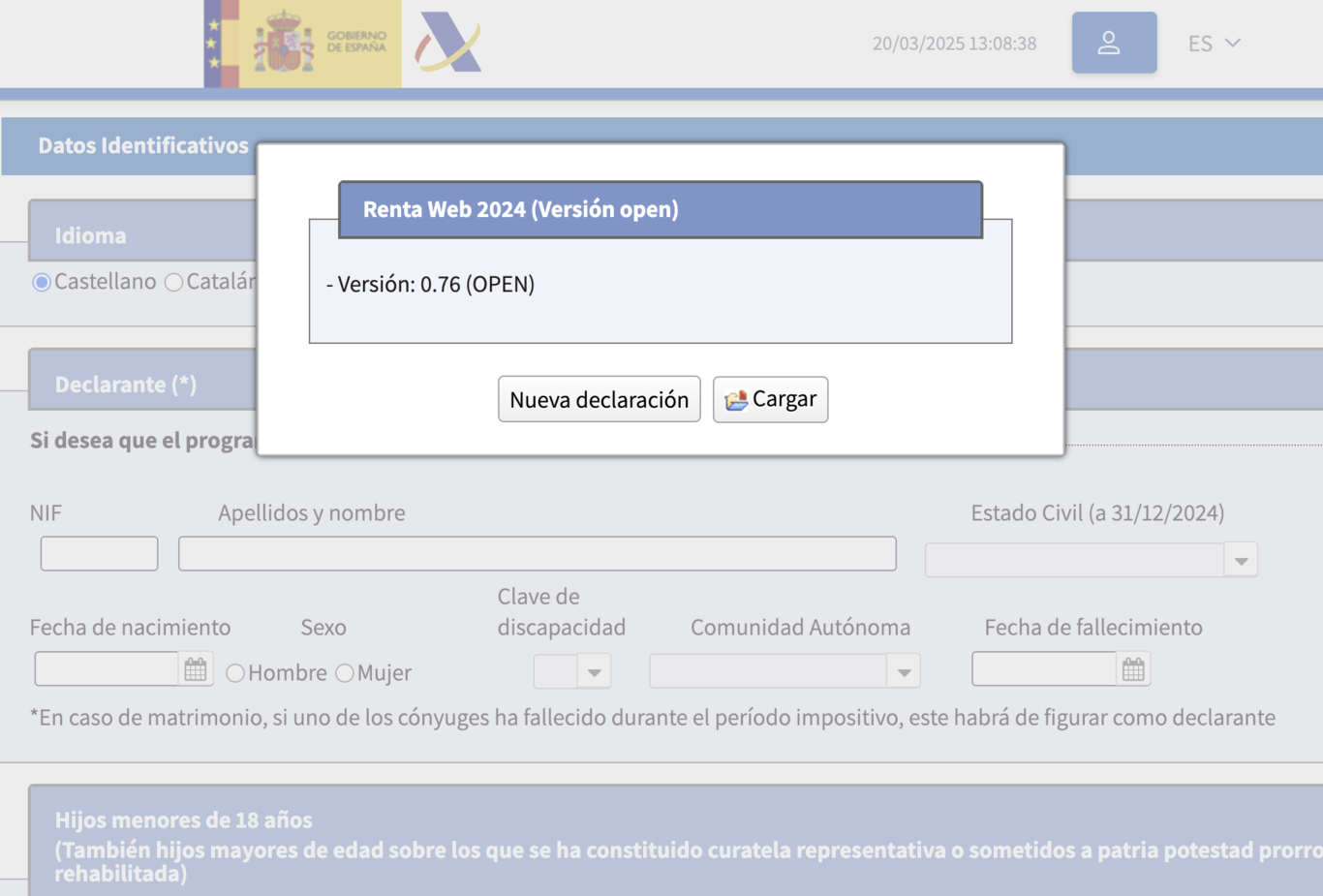Click the Datos Identificativos header

pos(143,145)
